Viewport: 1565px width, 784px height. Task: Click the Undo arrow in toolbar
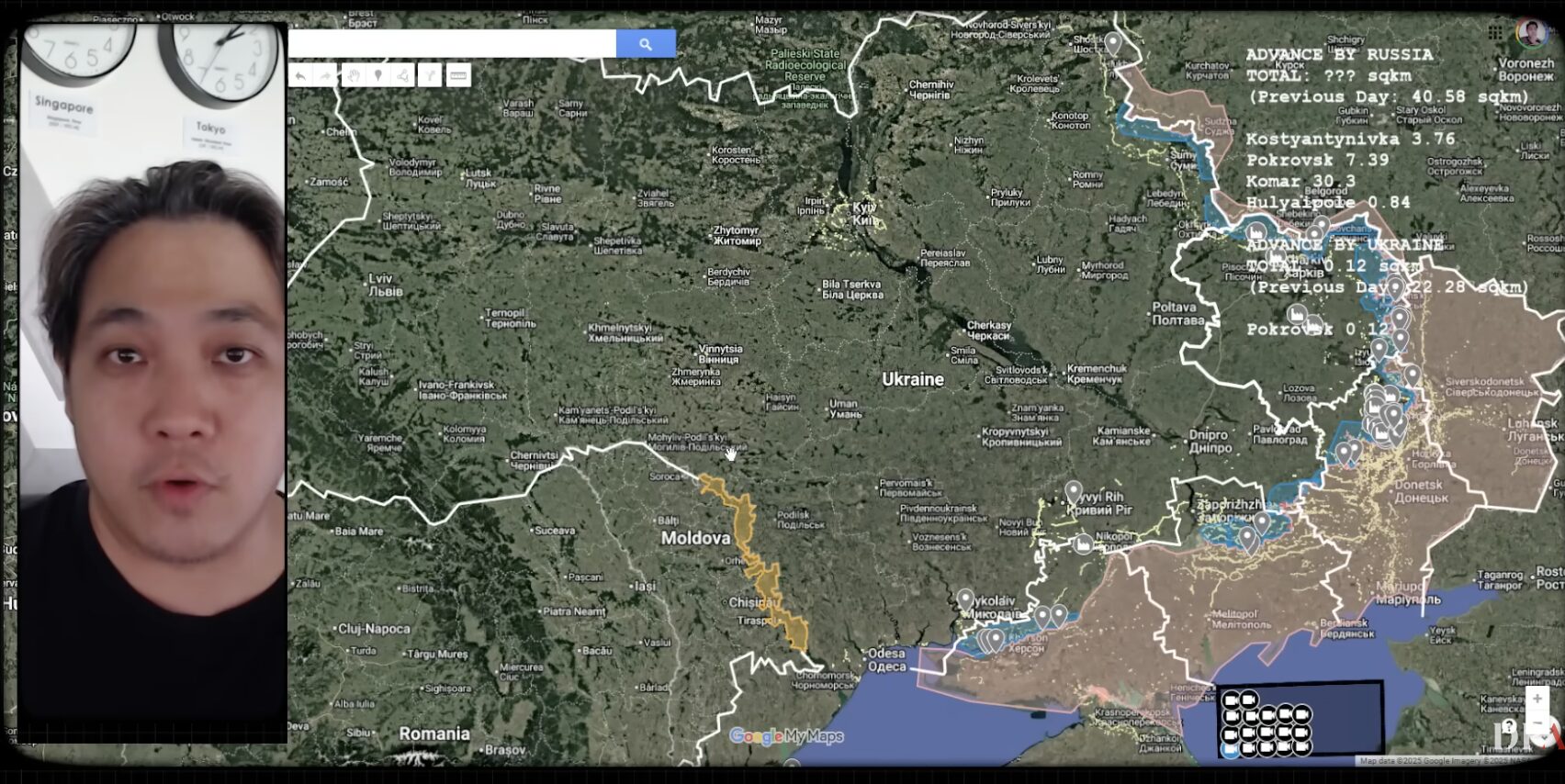pyautogui.click(x=300, y=75)
